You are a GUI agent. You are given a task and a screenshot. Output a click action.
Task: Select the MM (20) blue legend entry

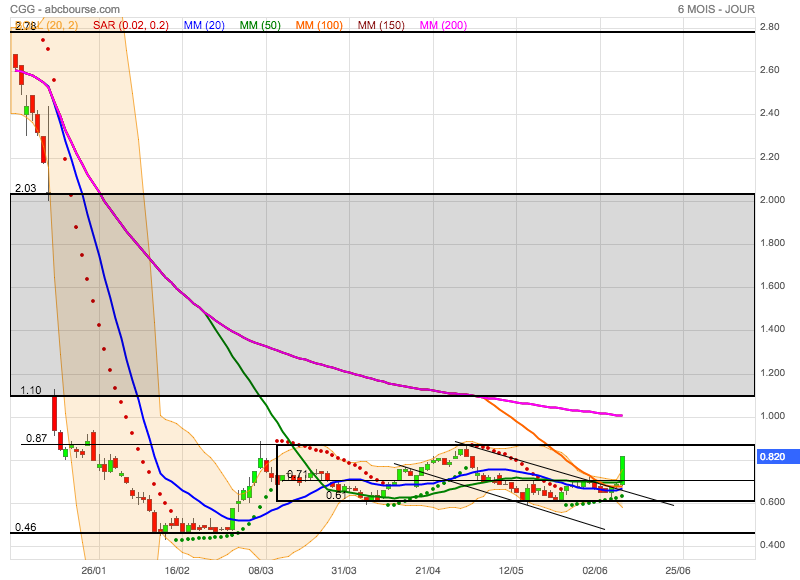click(204, 24)
